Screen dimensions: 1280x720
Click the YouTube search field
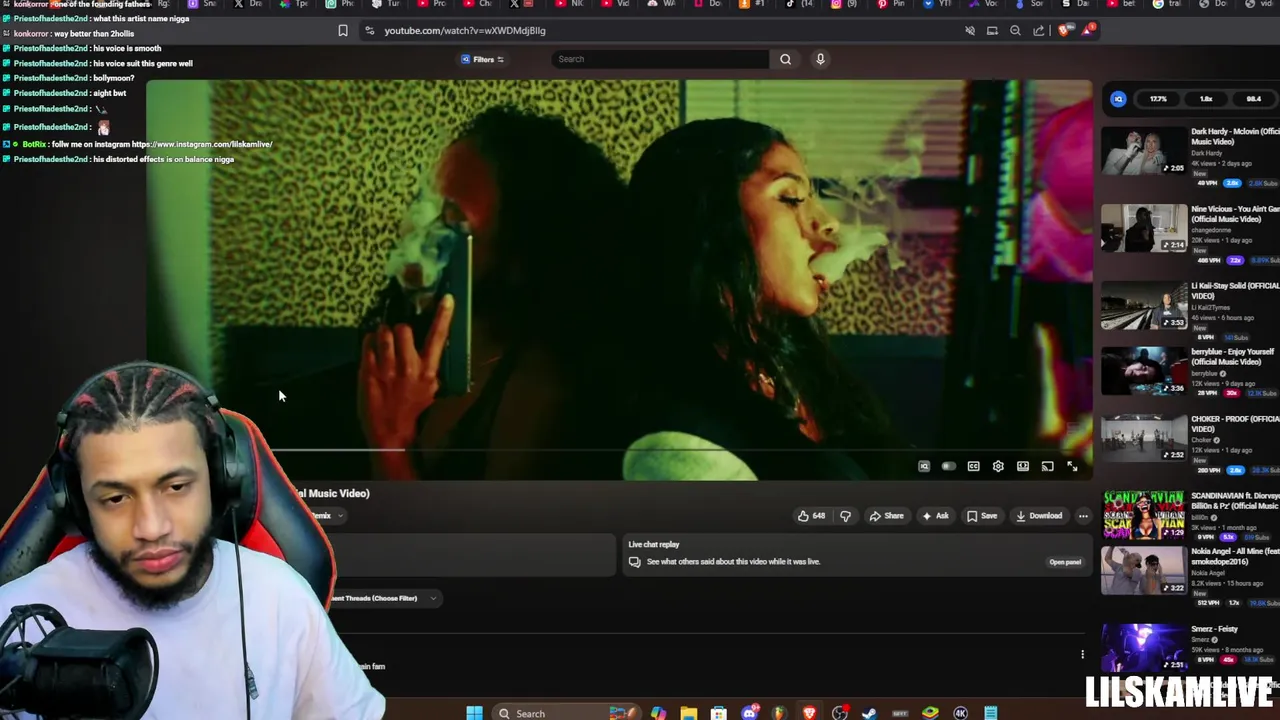[662, 59]
